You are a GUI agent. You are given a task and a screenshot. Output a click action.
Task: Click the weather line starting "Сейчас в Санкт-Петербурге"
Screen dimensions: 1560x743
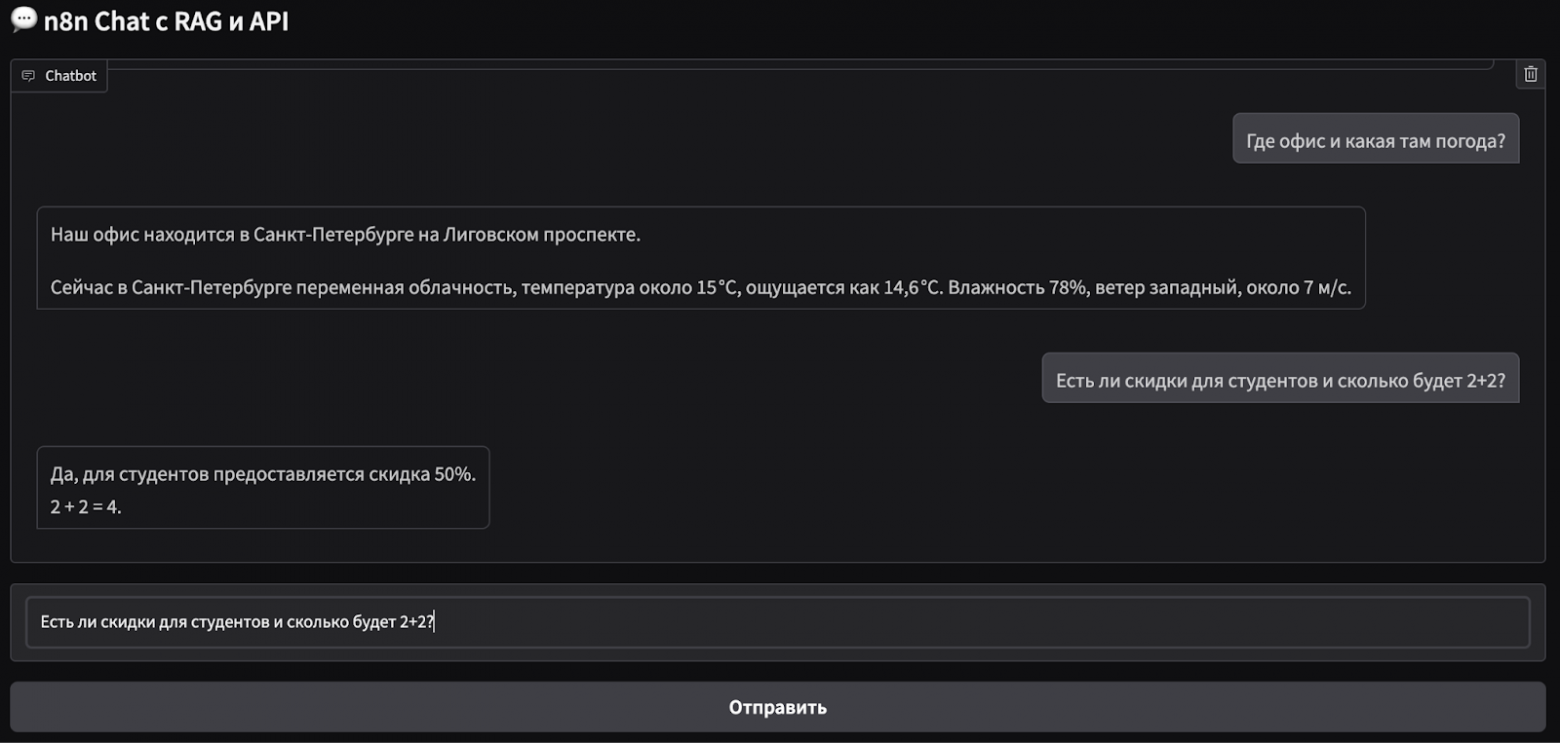click(700, 288)
